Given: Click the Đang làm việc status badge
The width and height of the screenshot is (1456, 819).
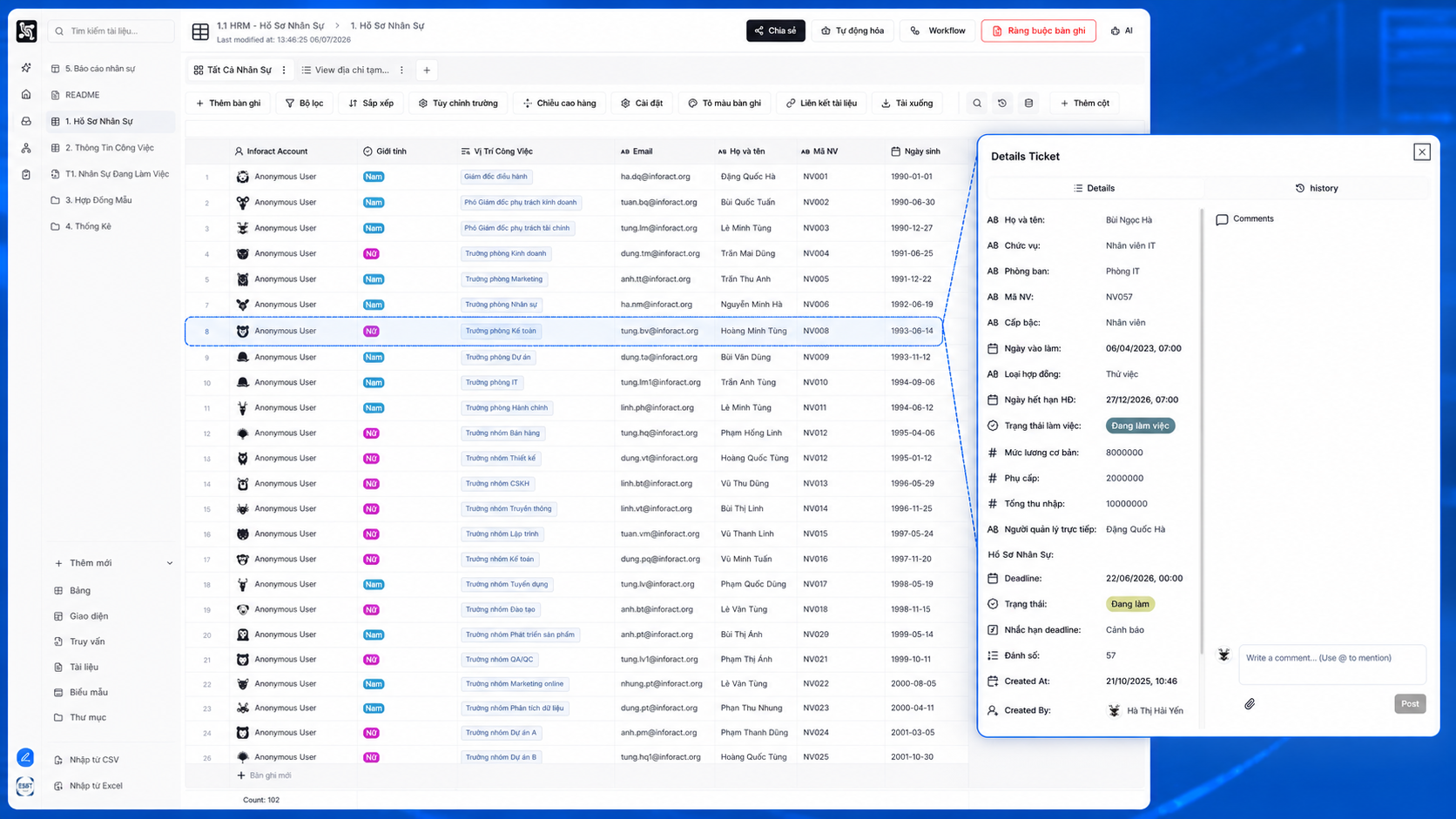Looking at the screenshot, I should coord(1140,426).
